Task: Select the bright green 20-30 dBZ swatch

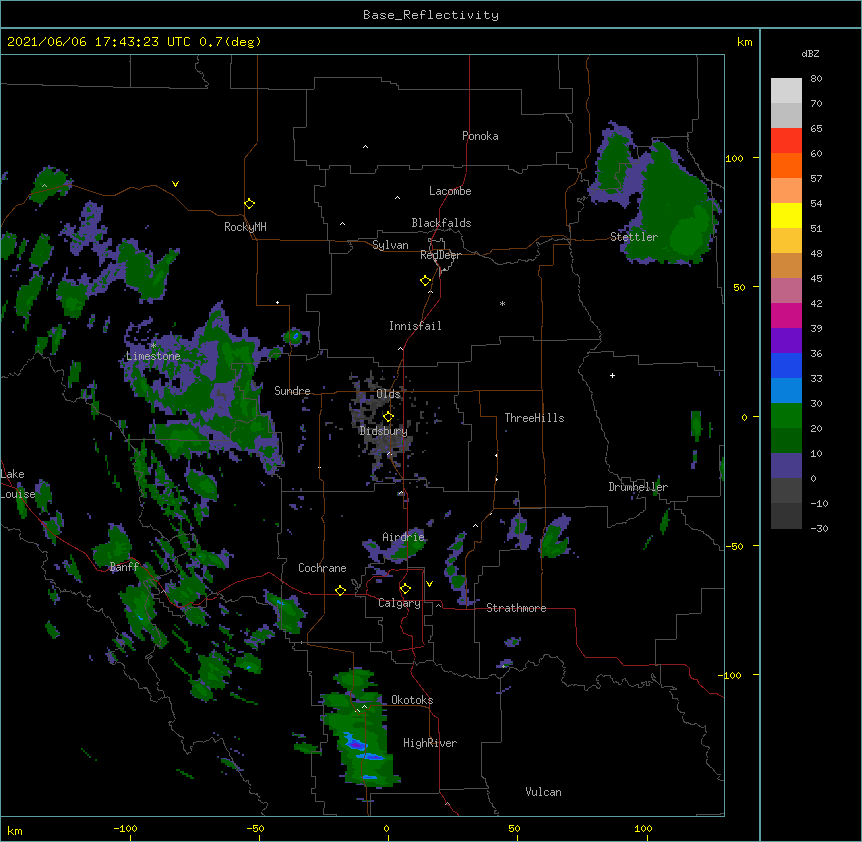Action: click(786, 416)
